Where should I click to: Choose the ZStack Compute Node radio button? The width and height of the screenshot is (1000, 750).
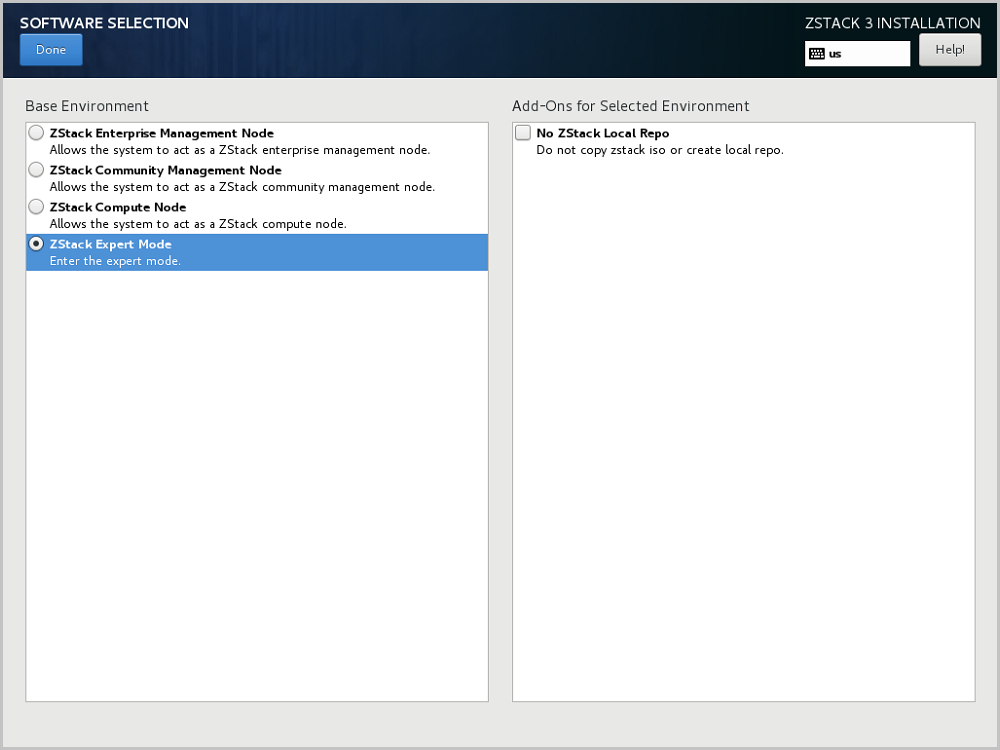tap(37, 207)
